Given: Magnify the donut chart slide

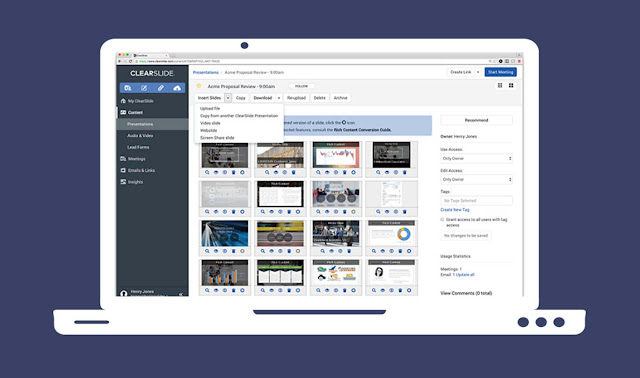Looking at the screenshot, I should pyautogui.click(x=374, y=251).
